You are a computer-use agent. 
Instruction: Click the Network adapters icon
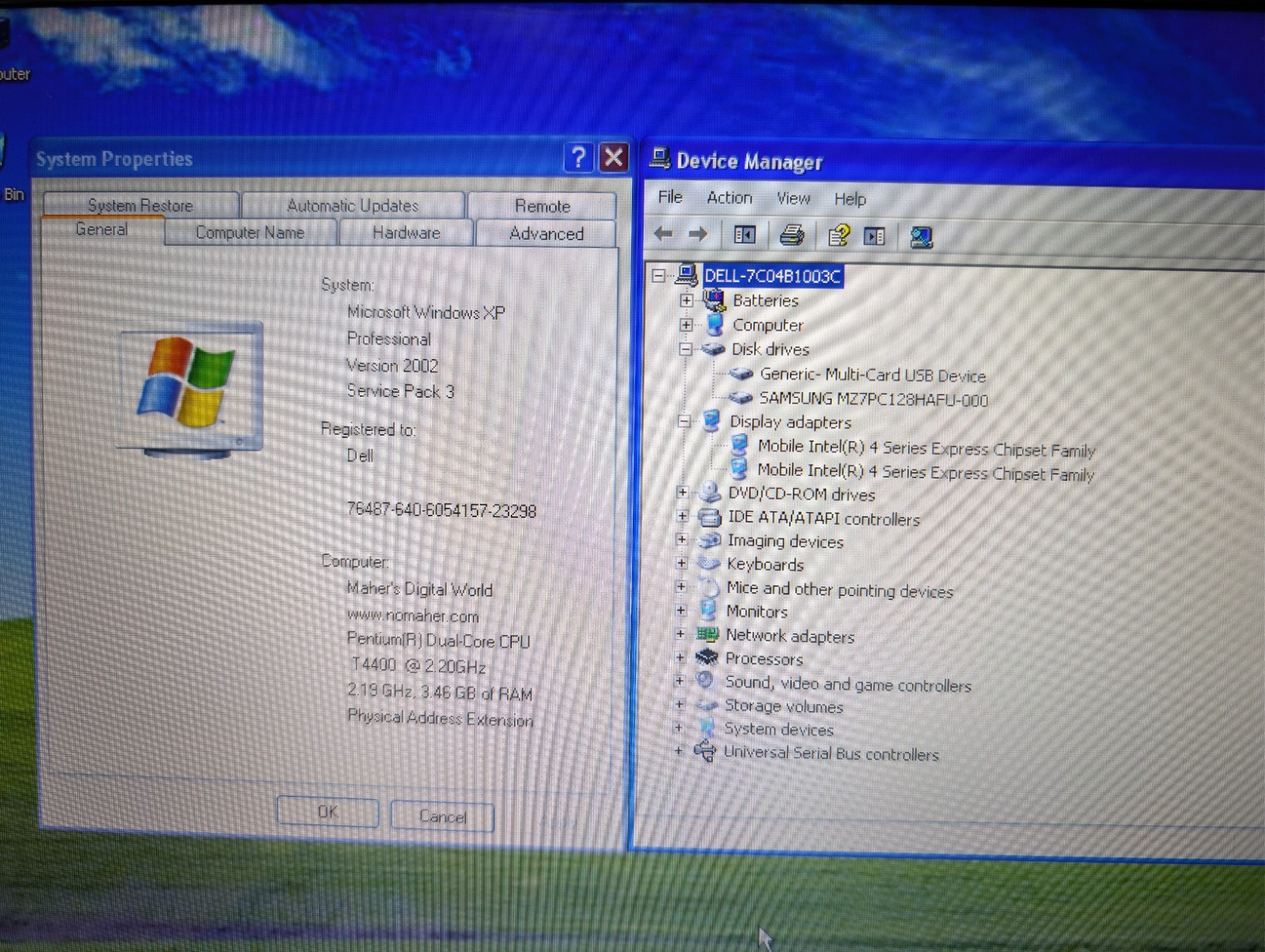pos(707,634)
